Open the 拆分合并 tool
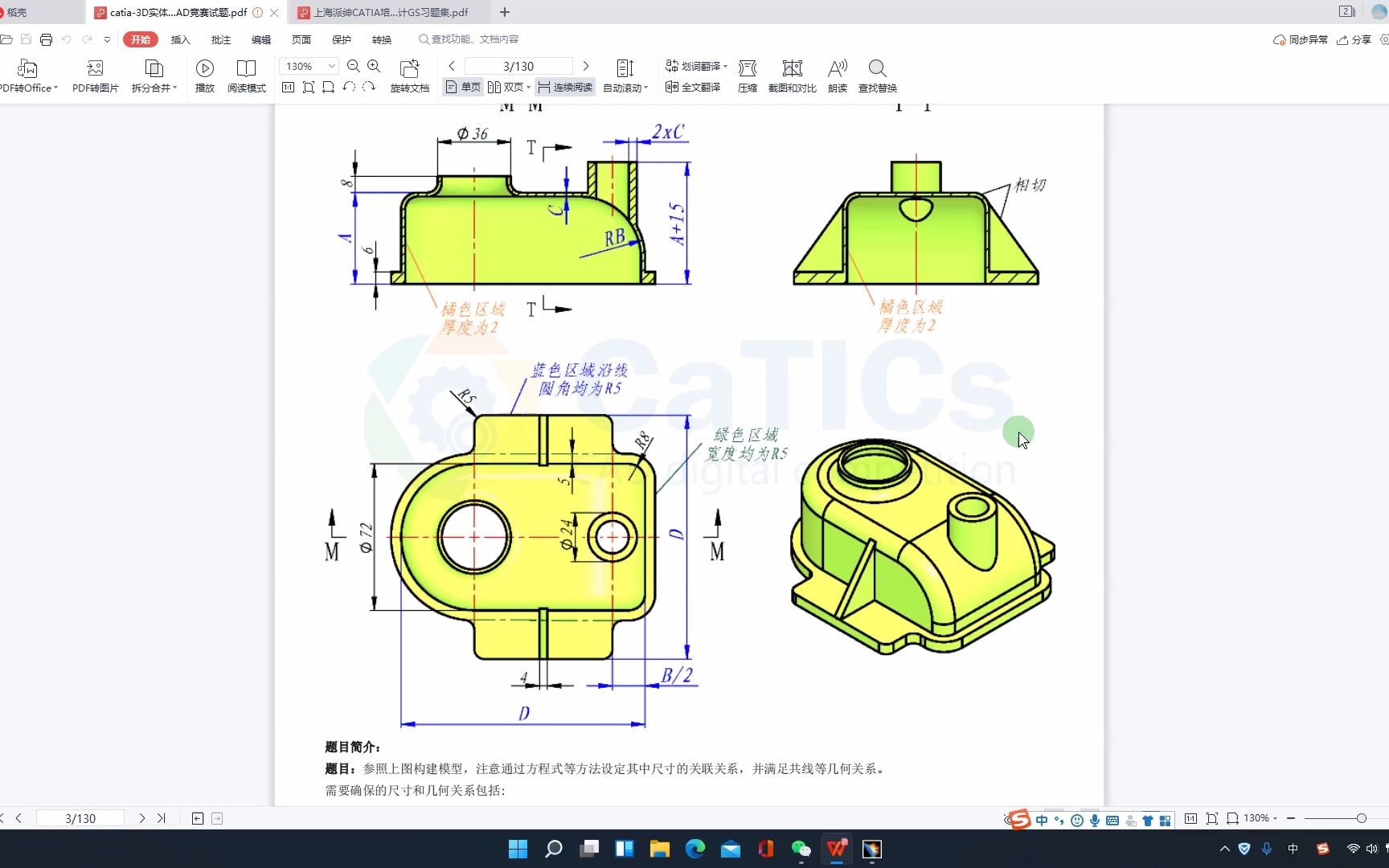Image resolution: width=1389 pixels, height=868 pixels. 153,76
